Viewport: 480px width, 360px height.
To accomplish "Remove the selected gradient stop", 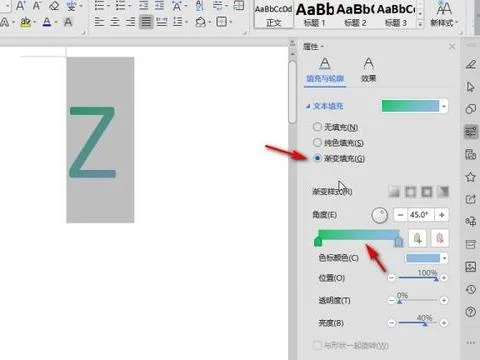I will pyautogui.click(x=439, y=238).
